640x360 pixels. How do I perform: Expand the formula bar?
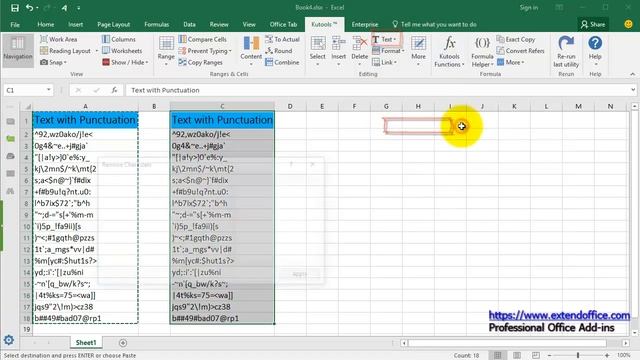point(633,90)
